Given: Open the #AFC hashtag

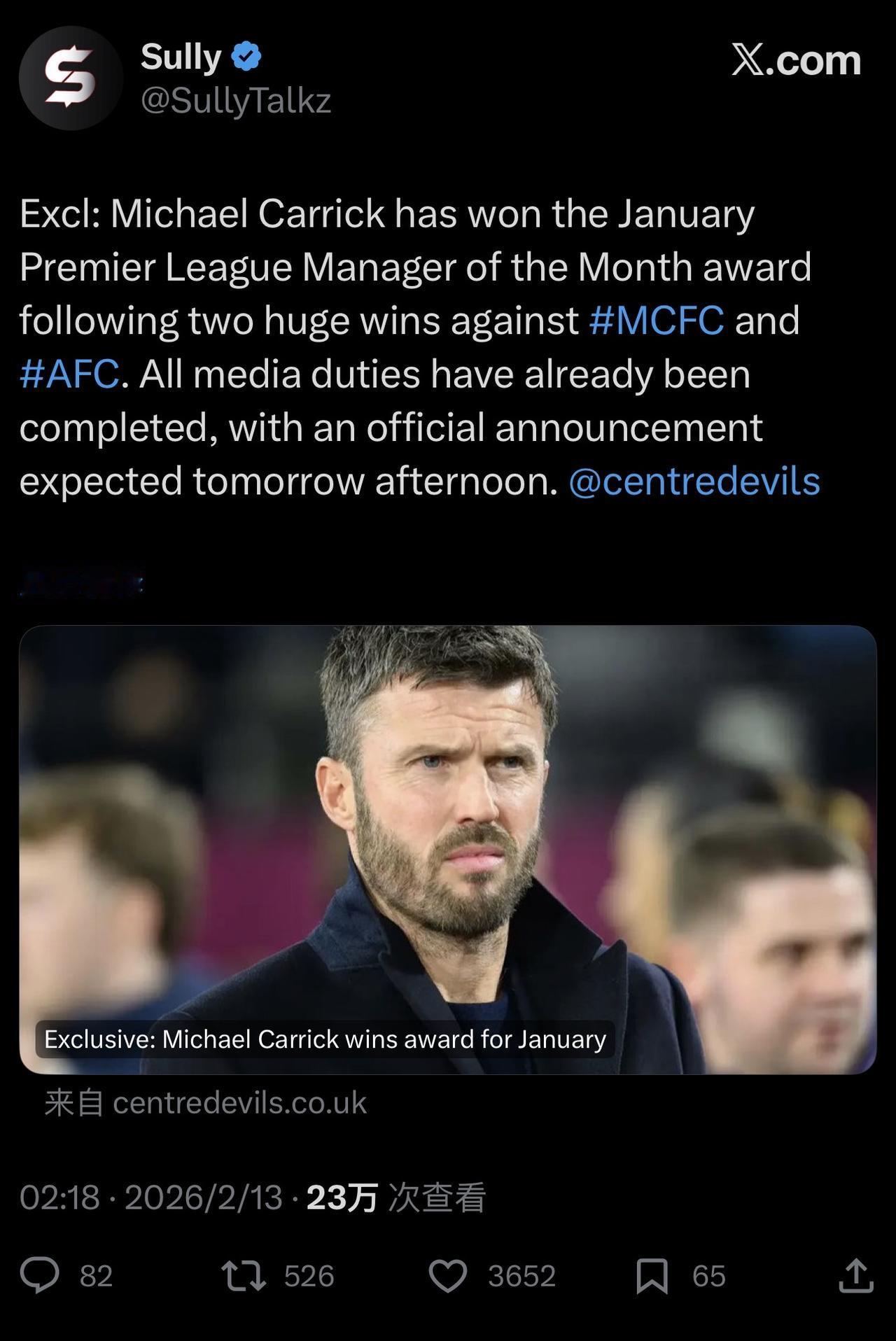Looking at the screenshot, I should (x=69, y=374).
